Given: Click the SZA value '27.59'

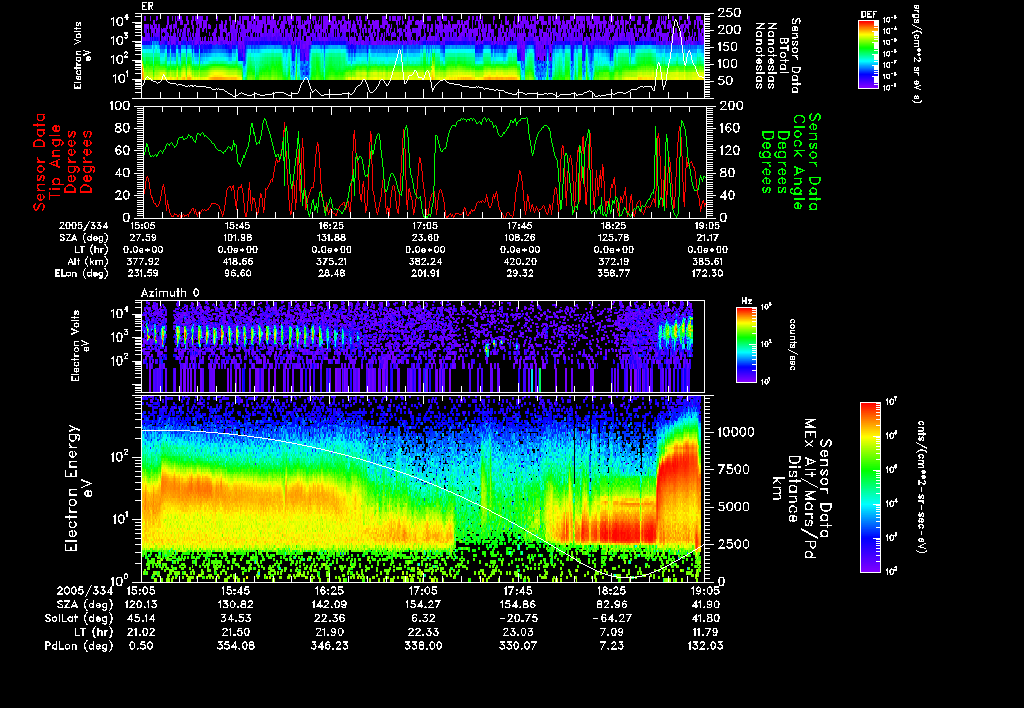Looking at the screenshot, I should point(143,238).
